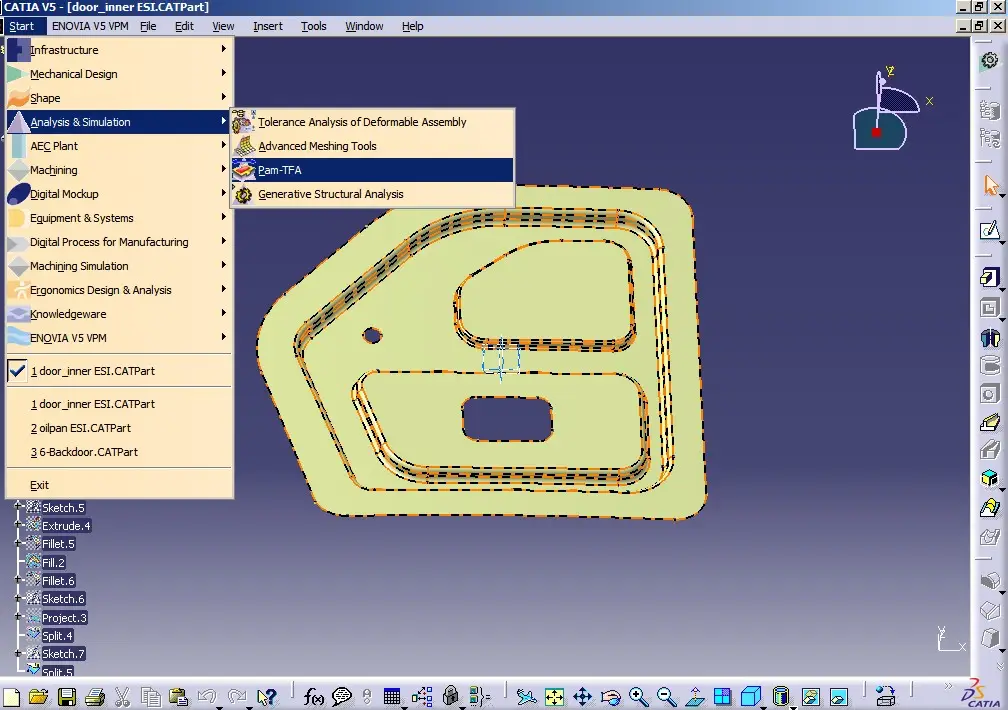Viewport: 1008px width, 710px height.
Task: Click the Hide/Show icon
Action: 811,697
